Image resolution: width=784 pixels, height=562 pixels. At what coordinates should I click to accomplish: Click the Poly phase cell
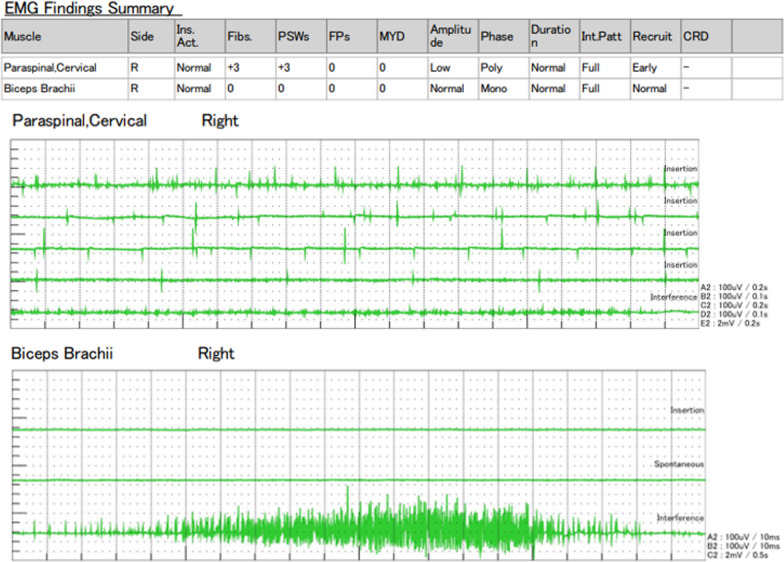(x=504, y=68)
